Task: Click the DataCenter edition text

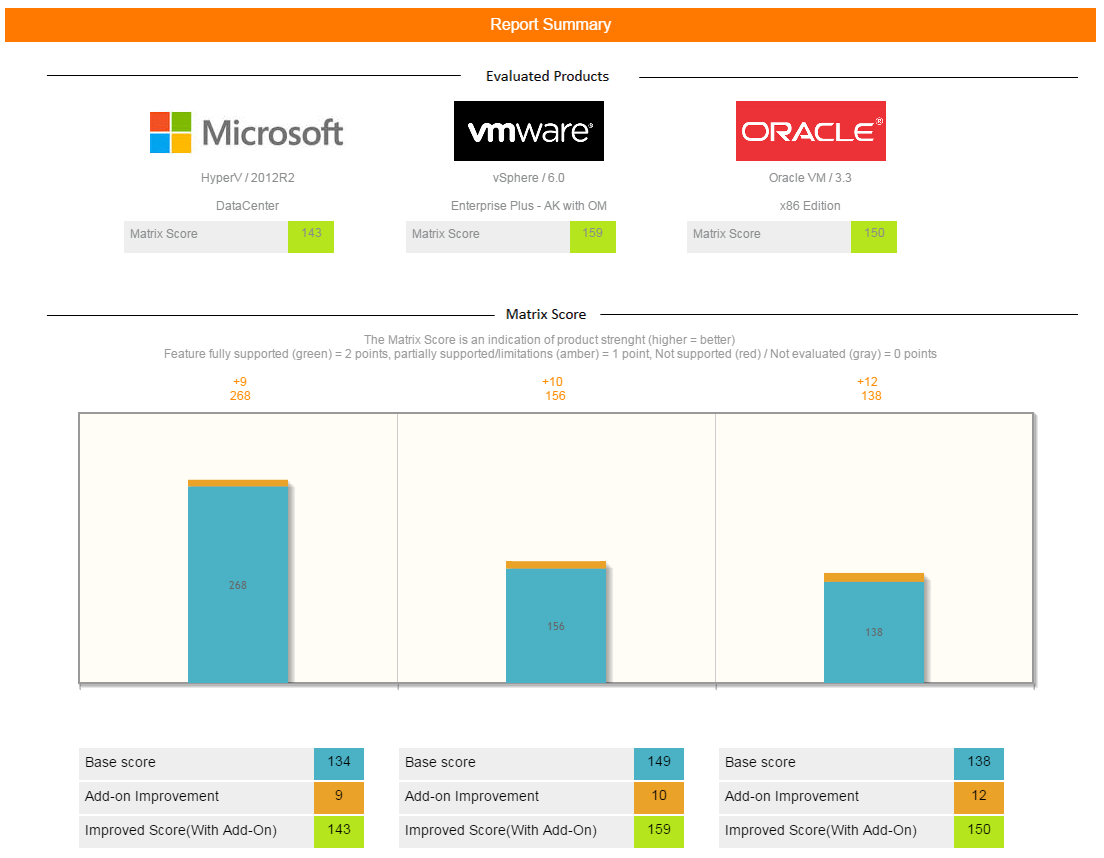Action: pyautogui.click(x=247, y=206)
